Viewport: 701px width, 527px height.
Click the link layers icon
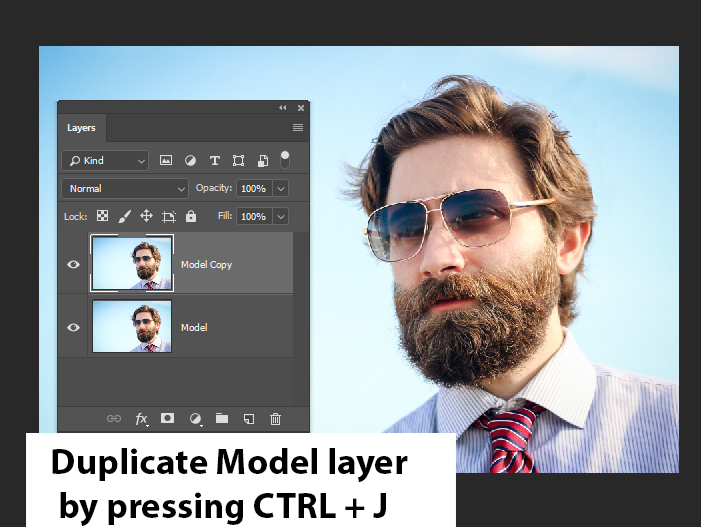pos(114,418)
